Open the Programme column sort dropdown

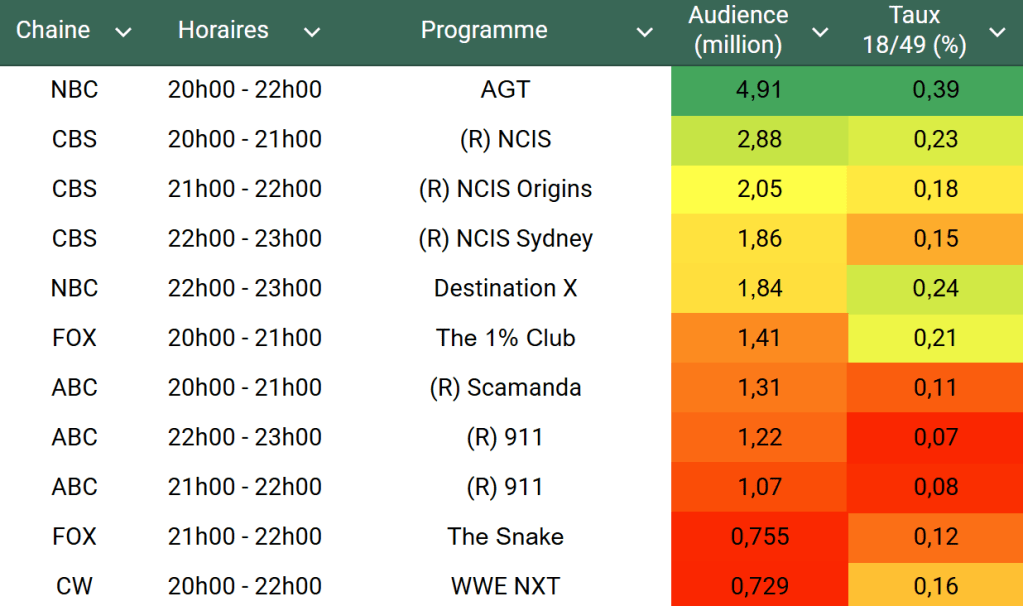coord(645,32)
